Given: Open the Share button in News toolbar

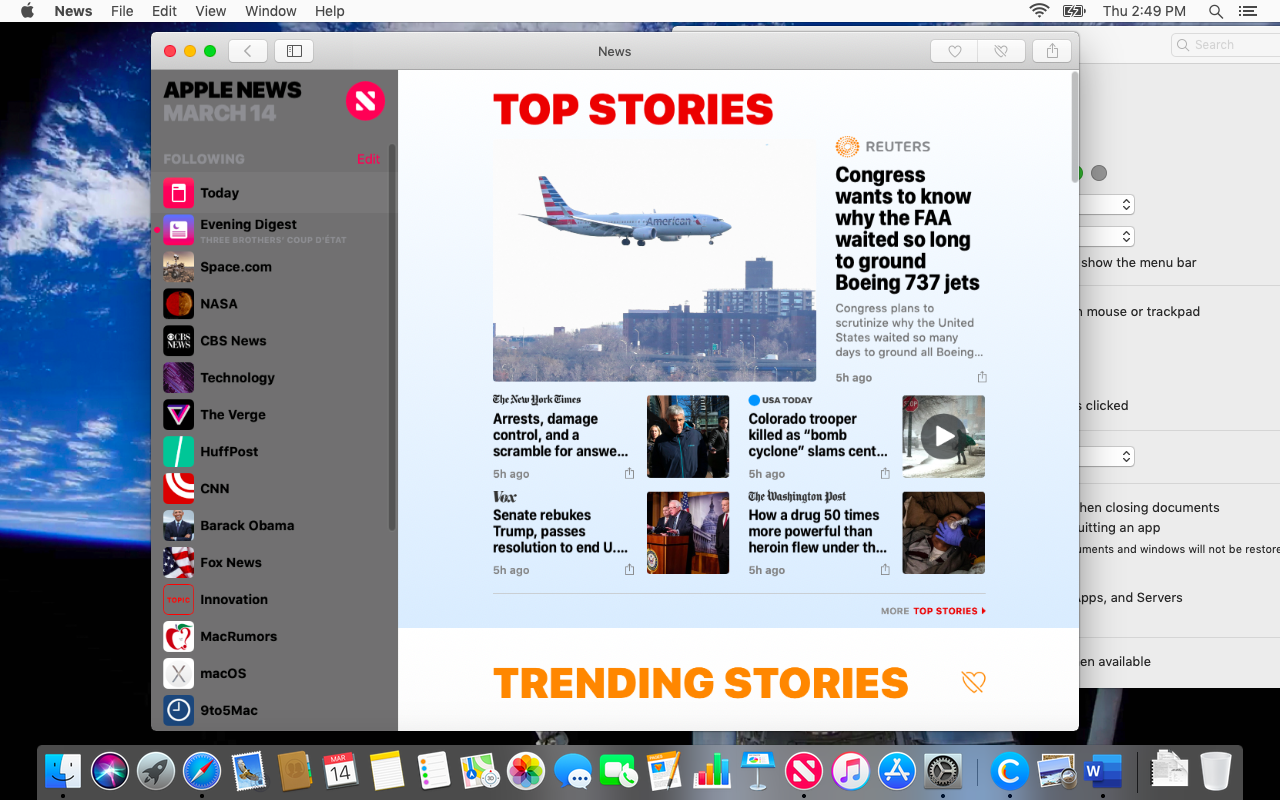Looking at the screenshot, I should click(x=1052, y=51).
